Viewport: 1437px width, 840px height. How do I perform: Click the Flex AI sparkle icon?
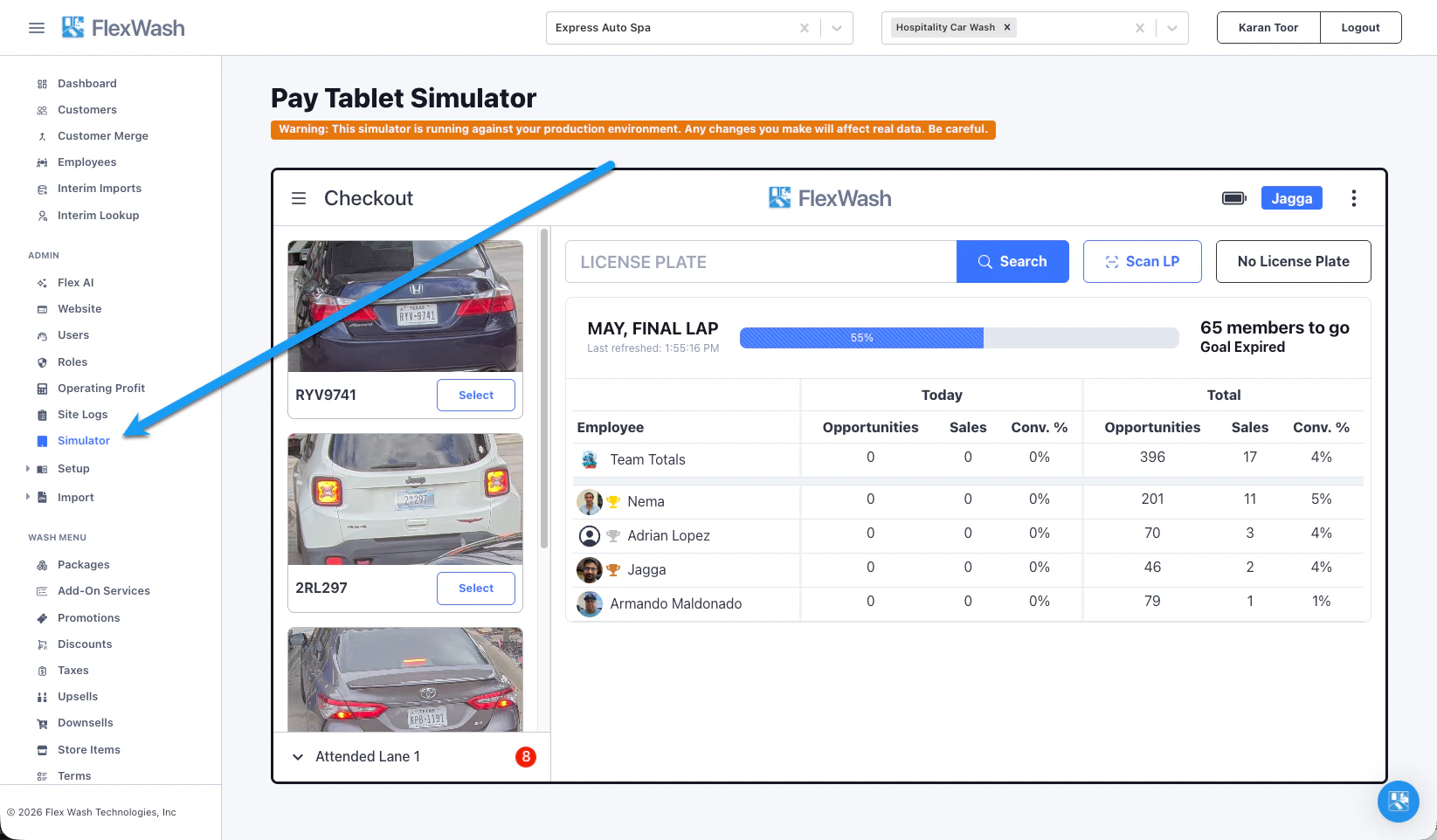pyautogui.click(x=42, y=283)
